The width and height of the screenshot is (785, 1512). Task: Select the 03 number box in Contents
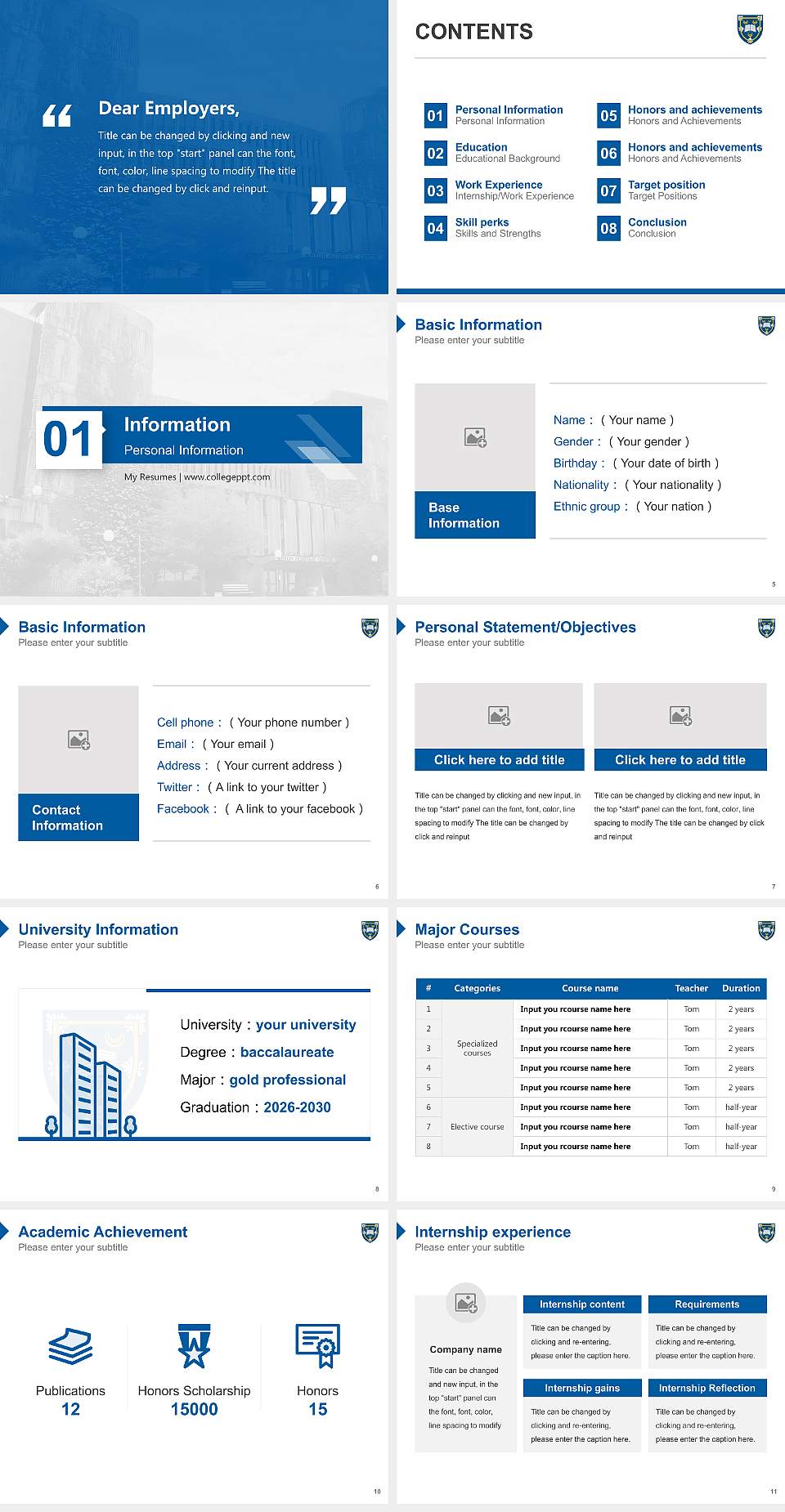pyautogui.click(x=435, y=190)
